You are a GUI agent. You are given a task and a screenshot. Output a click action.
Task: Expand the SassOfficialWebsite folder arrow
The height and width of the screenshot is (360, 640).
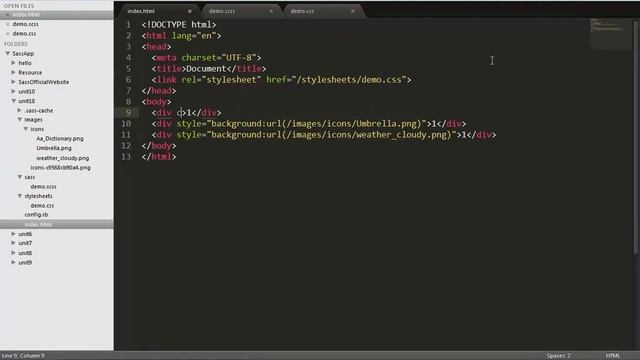pyautogui.click(x=13, y=82)
